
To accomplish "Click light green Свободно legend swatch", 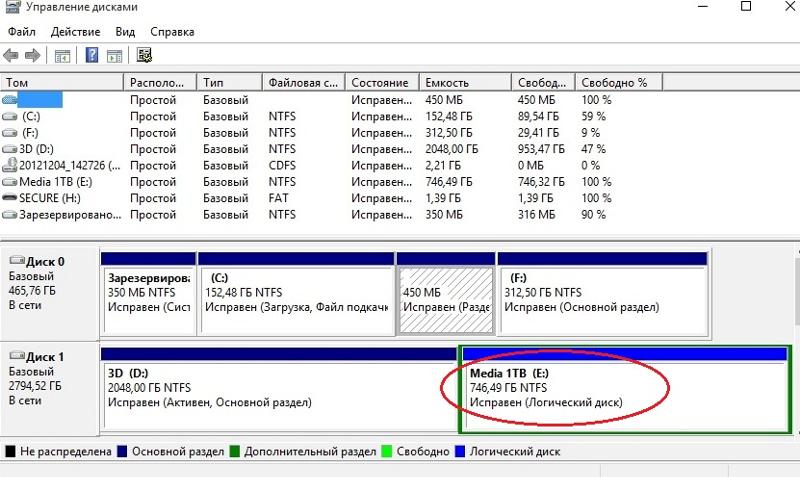I will tap(387, 451).
